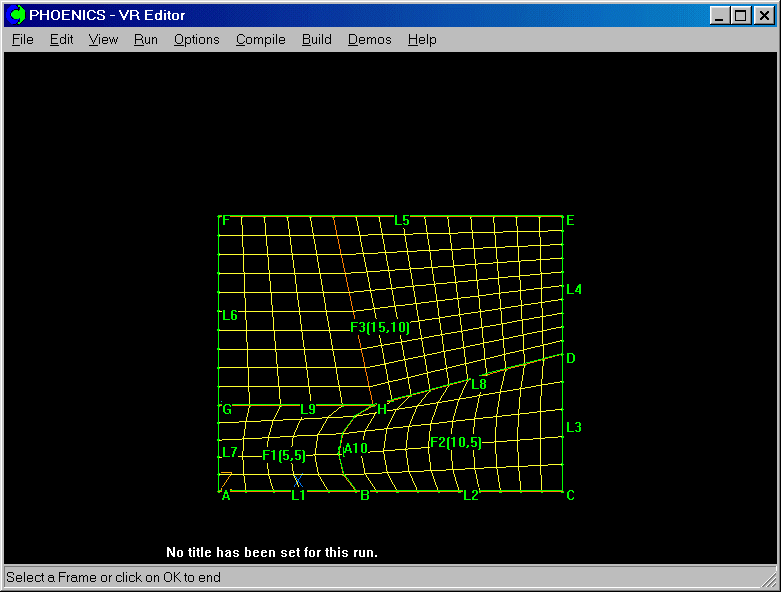The height and width of the screenshot is (592, 781).
Task: Open the Edit menu
Action: click(x=62, y=40)
